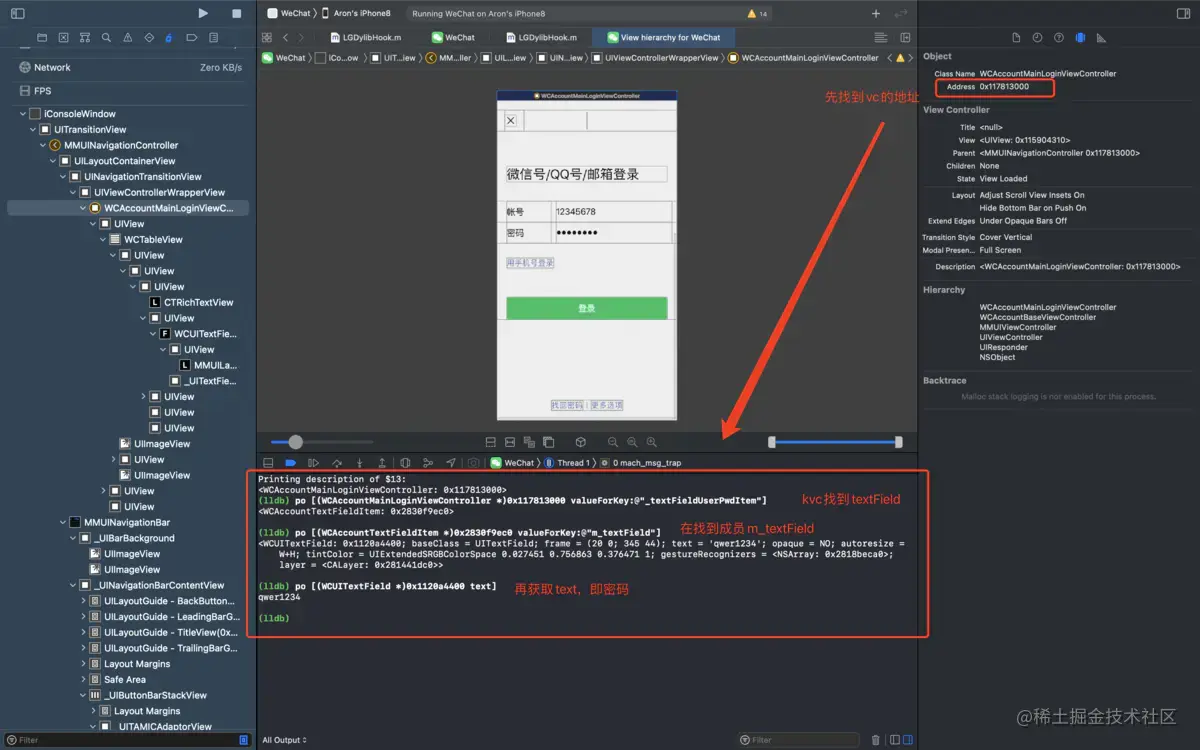This screenshot has width=1200, height=750.
Task: Open the related items grid menu
Action: tap(267, 37)
